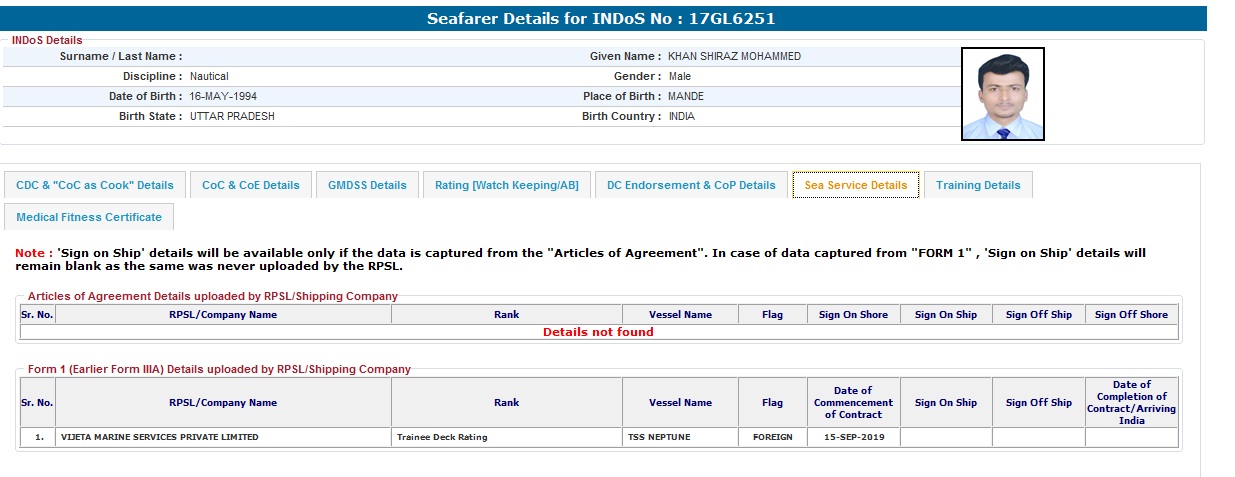Open the CDC & "CoC as Cook" Details tab

click(95, 185)
